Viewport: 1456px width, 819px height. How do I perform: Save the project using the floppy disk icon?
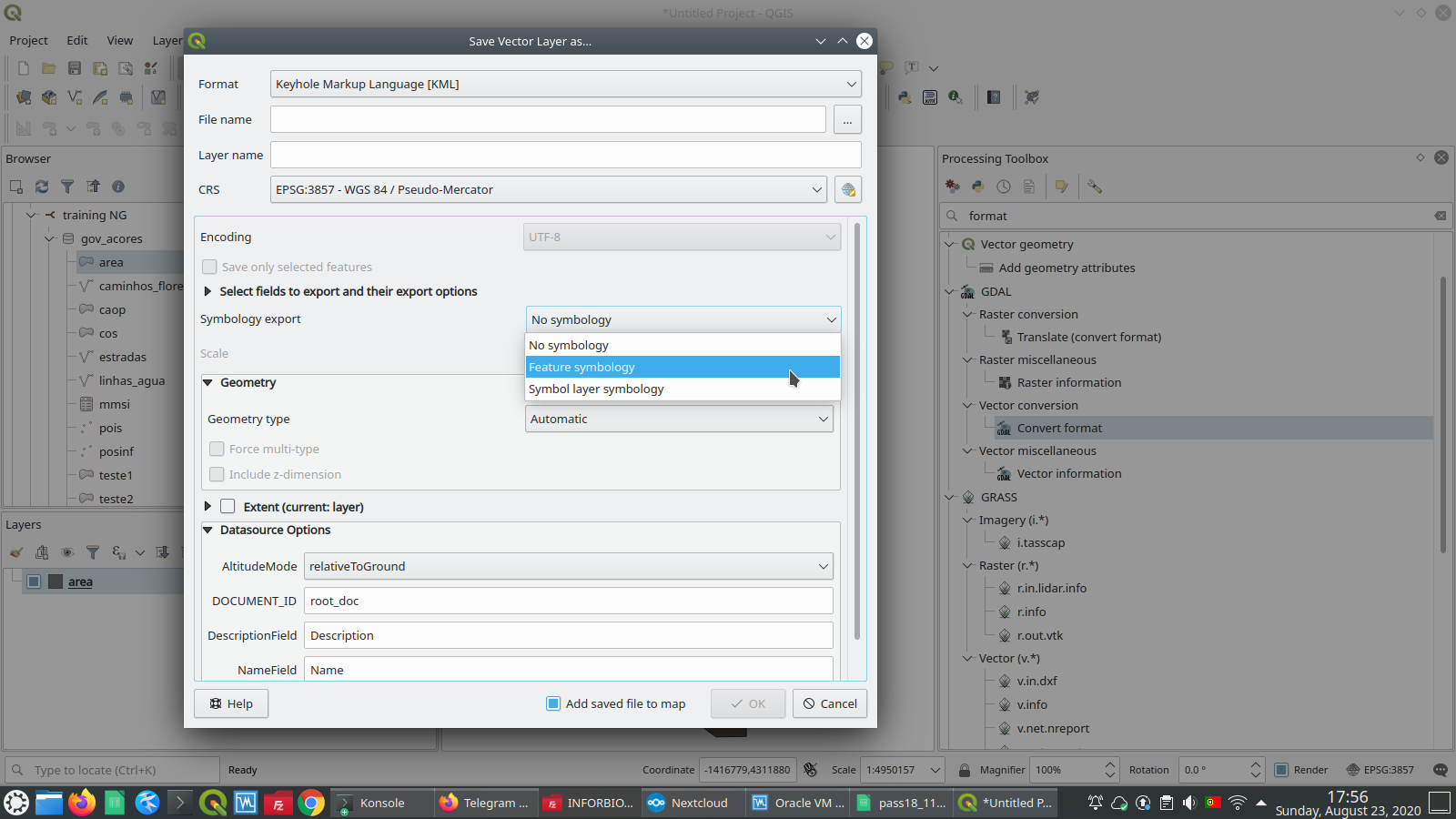pos(75,68)
